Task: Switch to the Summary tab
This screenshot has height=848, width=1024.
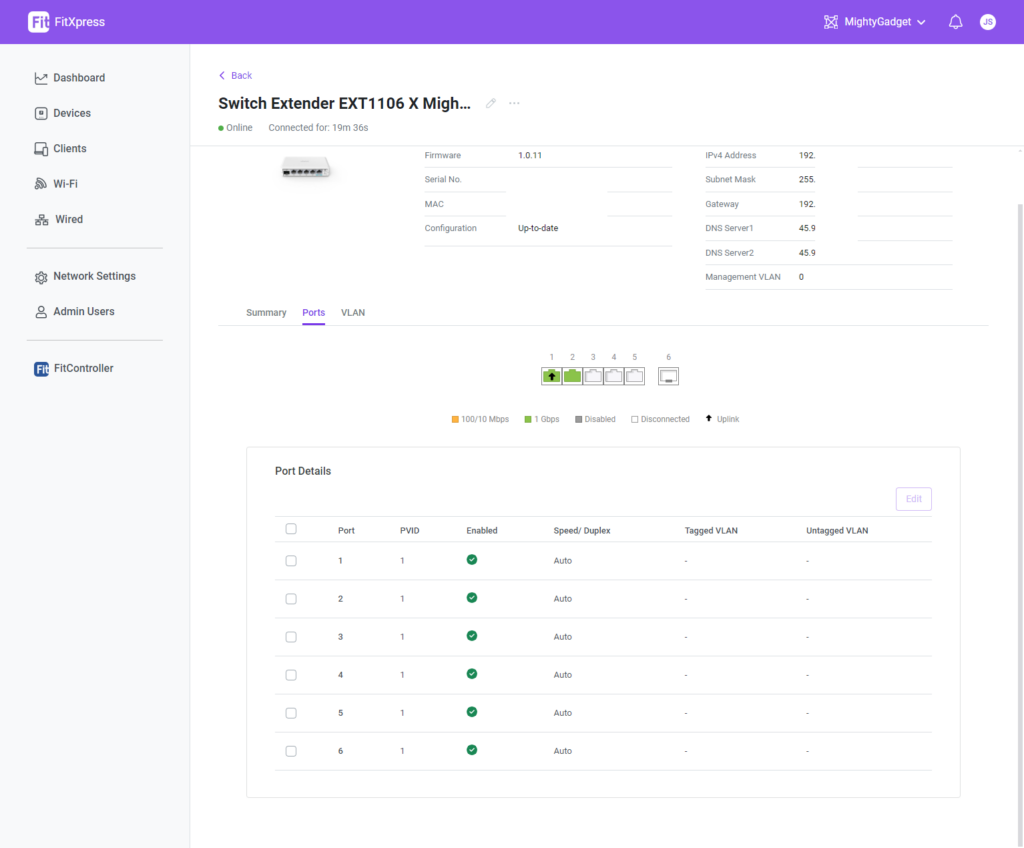Action: coord(266,313)
